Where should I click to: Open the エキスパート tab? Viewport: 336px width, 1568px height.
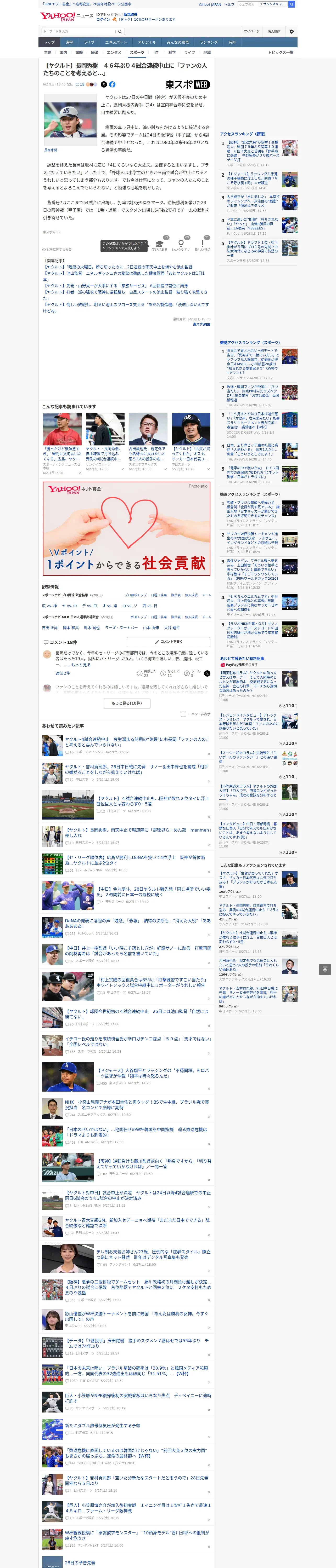[116, 43]
